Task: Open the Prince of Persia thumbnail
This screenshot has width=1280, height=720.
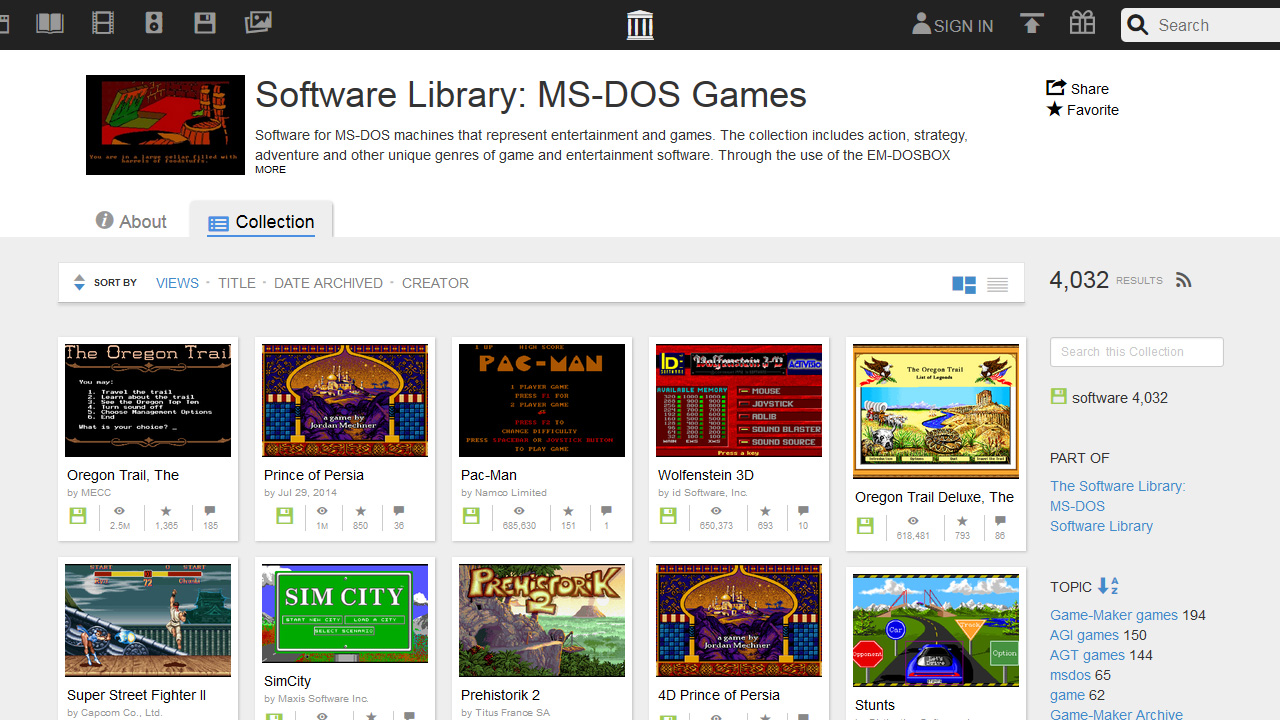Action: coord(345,400)
